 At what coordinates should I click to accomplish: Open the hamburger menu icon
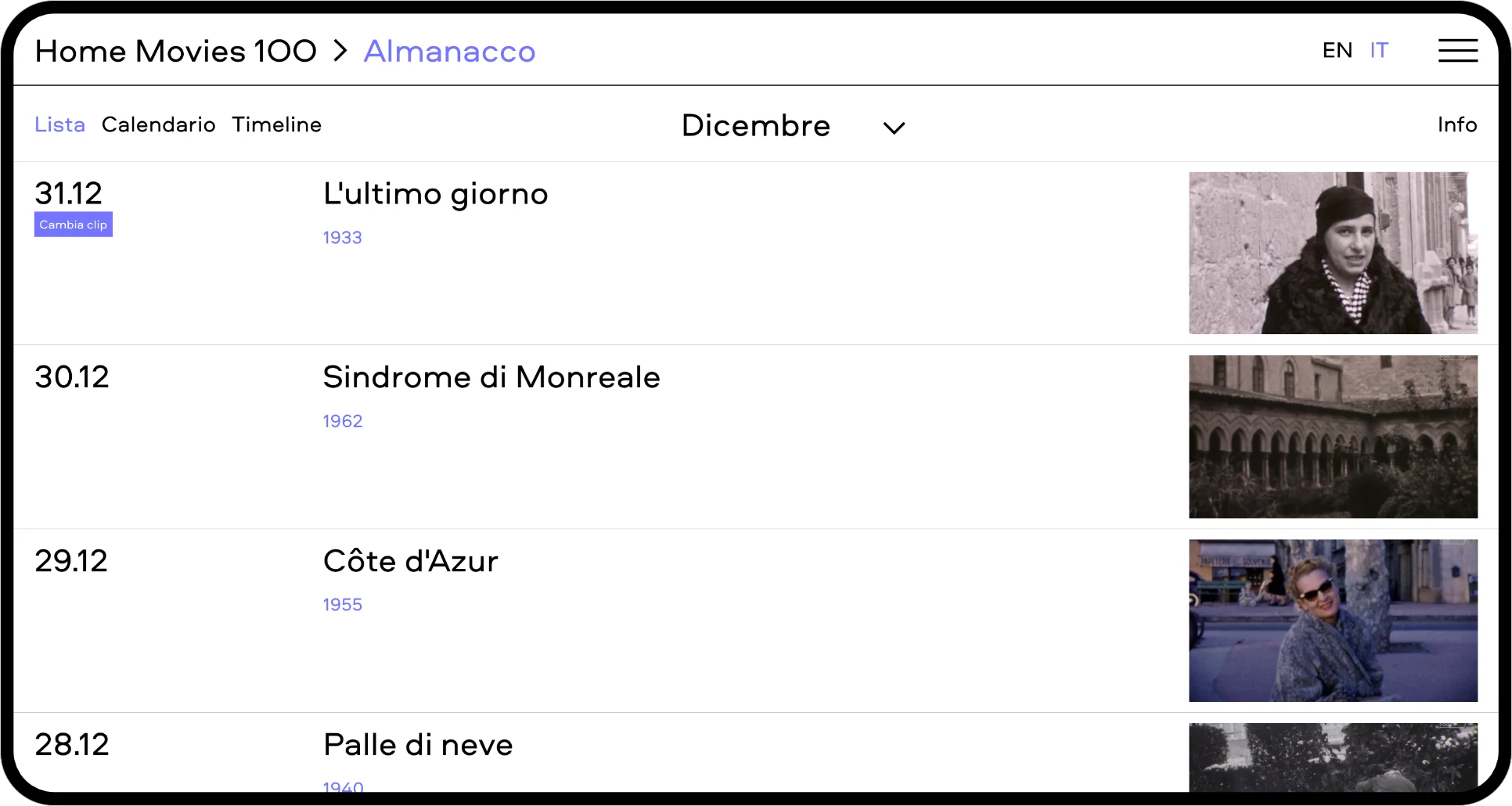pyautogui.click(x=1457, y=51)
